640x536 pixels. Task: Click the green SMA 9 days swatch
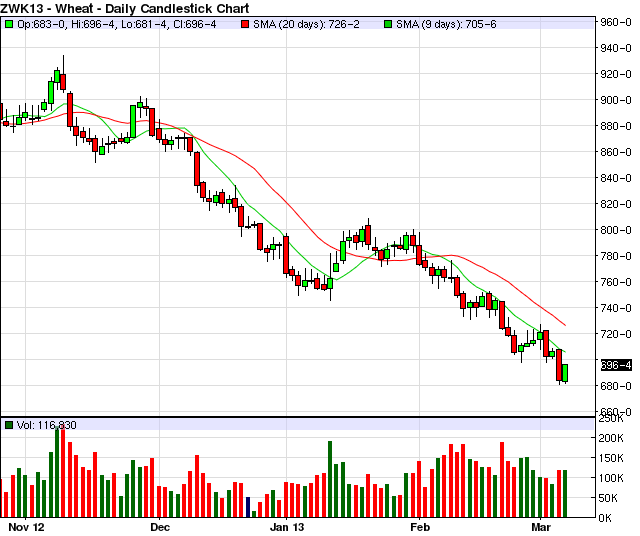click(388, 24)
